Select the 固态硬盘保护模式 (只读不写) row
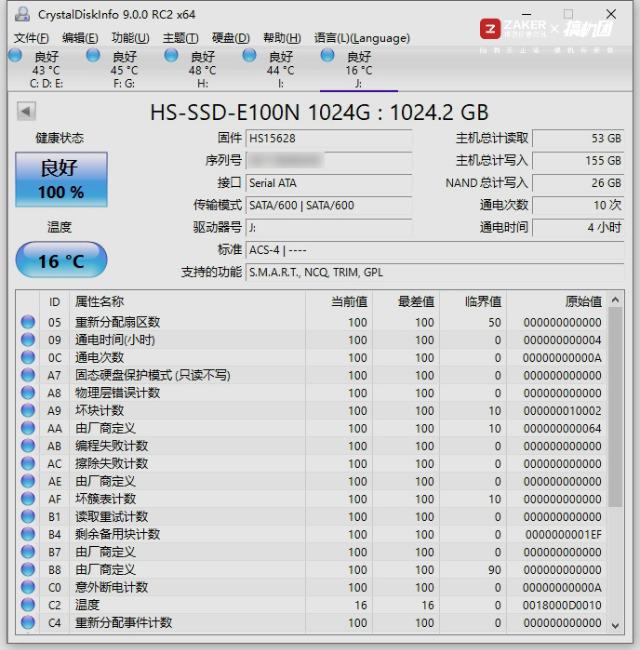The height and width of the screenshot is (650, 640). point(312,375)
